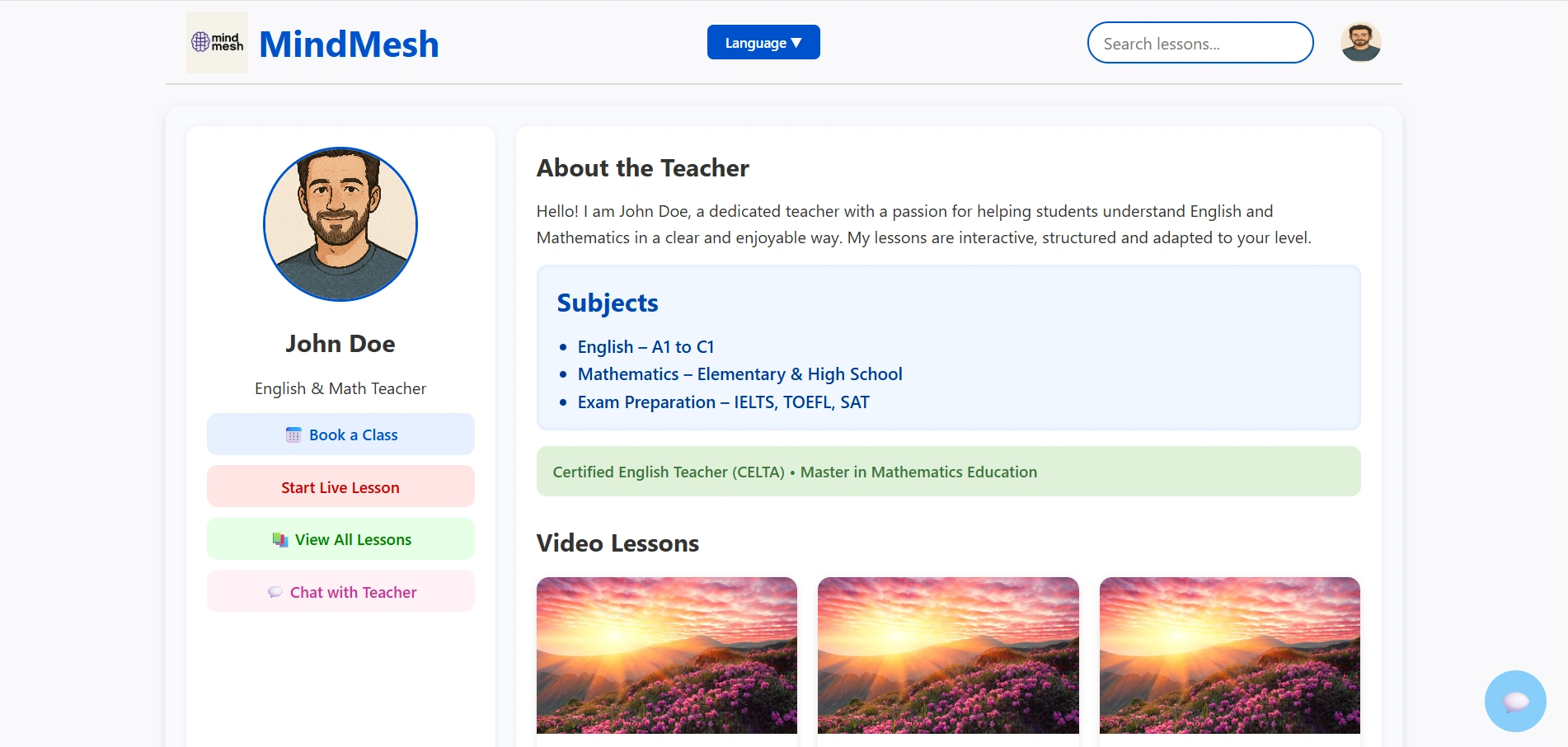1568x747 pixels.
Task: Book a Class with the teacher
Action: [340, 435]
